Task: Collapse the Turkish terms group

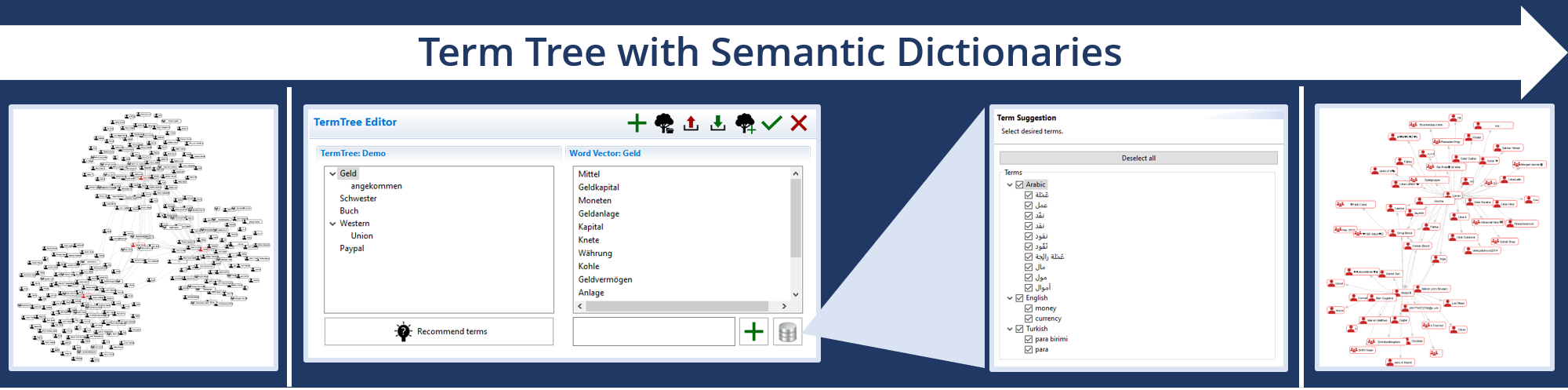Action: (1010, 329)
